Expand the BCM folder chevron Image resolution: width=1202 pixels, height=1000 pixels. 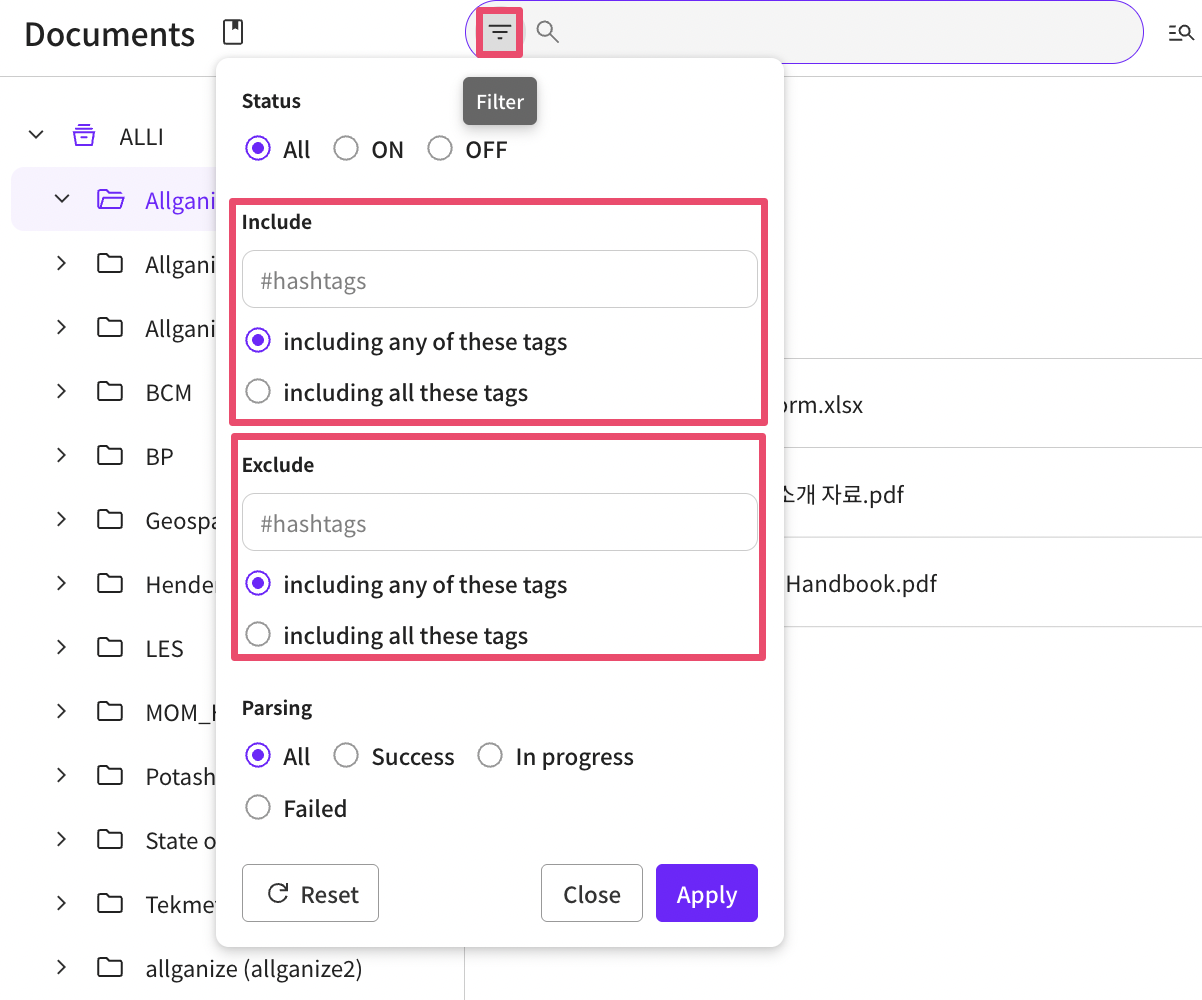coord(62,392)
